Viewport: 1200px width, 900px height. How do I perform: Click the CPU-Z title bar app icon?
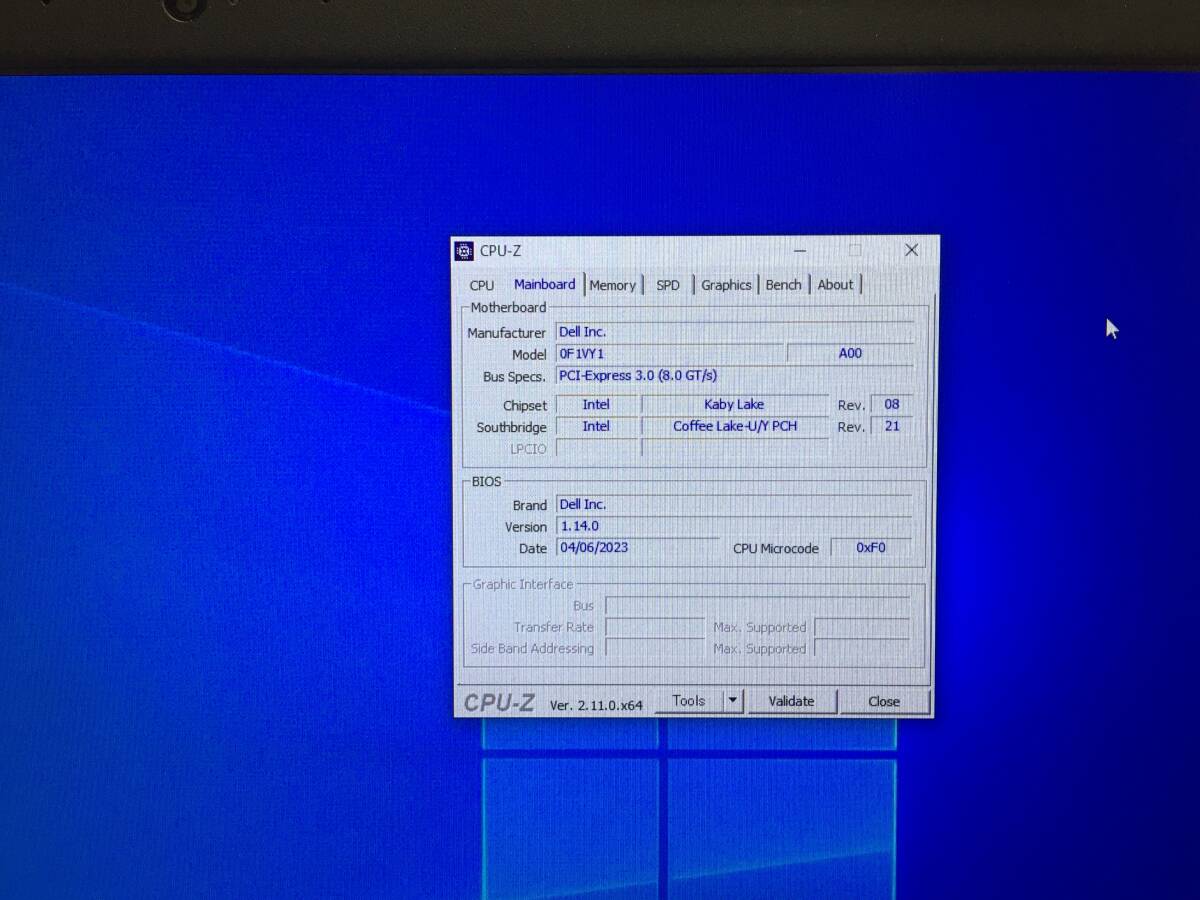[x=464, y=251]
